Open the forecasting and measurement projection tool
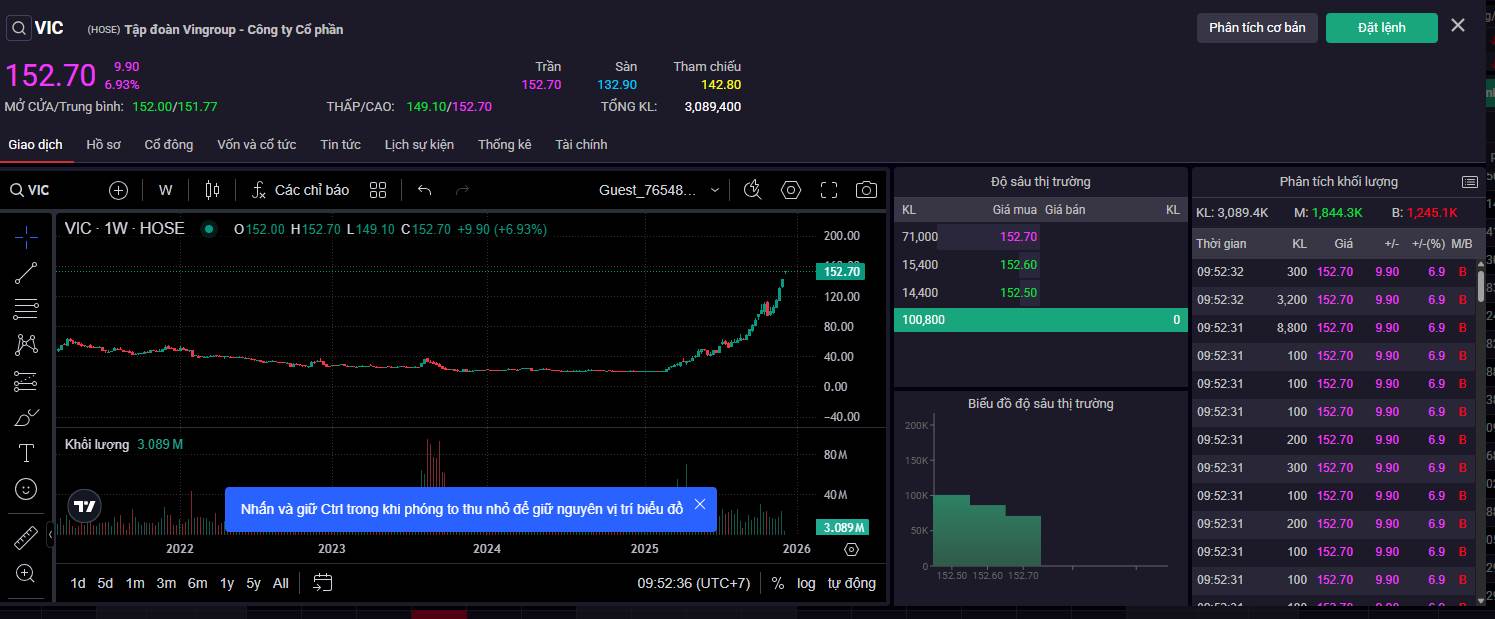Viewport: 1495px width, 619px height. 27,380
